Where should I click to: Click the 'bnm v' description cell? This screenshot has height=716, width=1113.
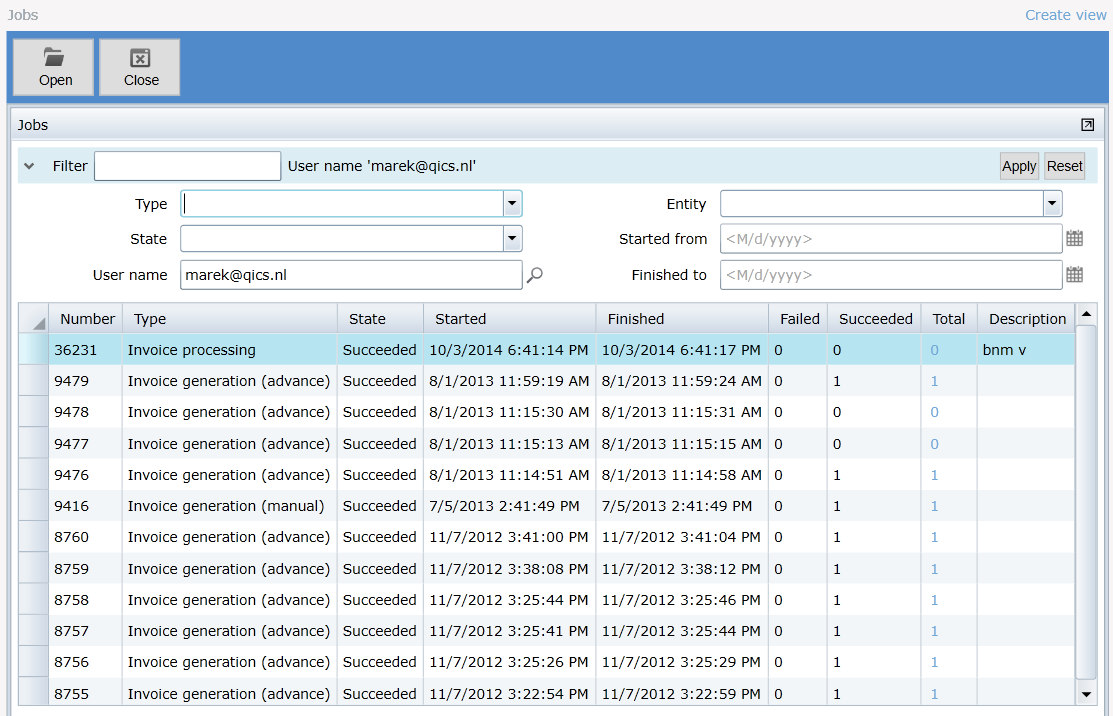click(1026, 350)
